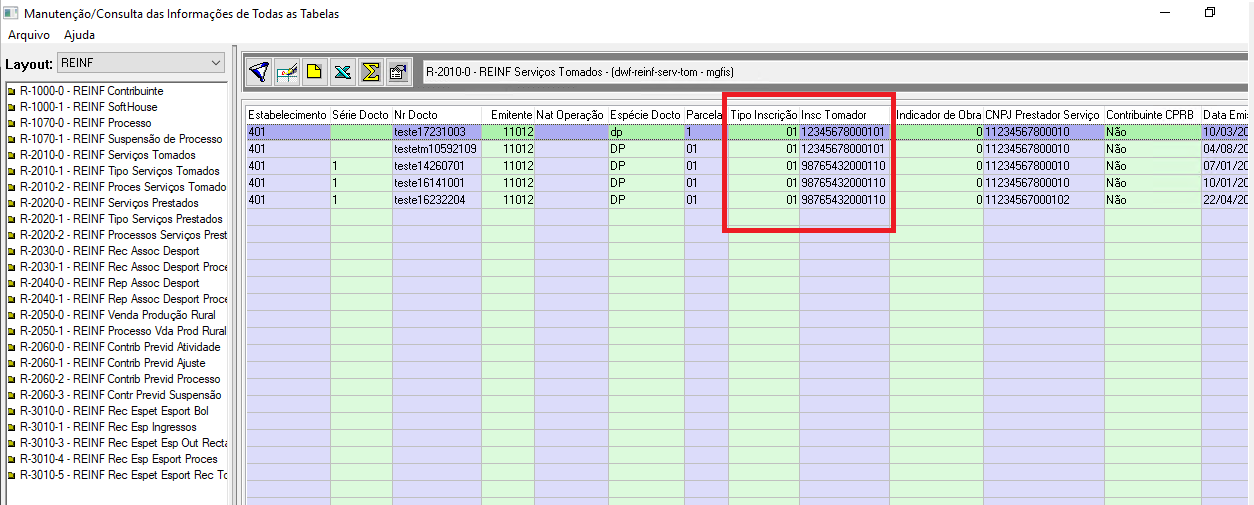Click the Emitente column header

[507, 115]
